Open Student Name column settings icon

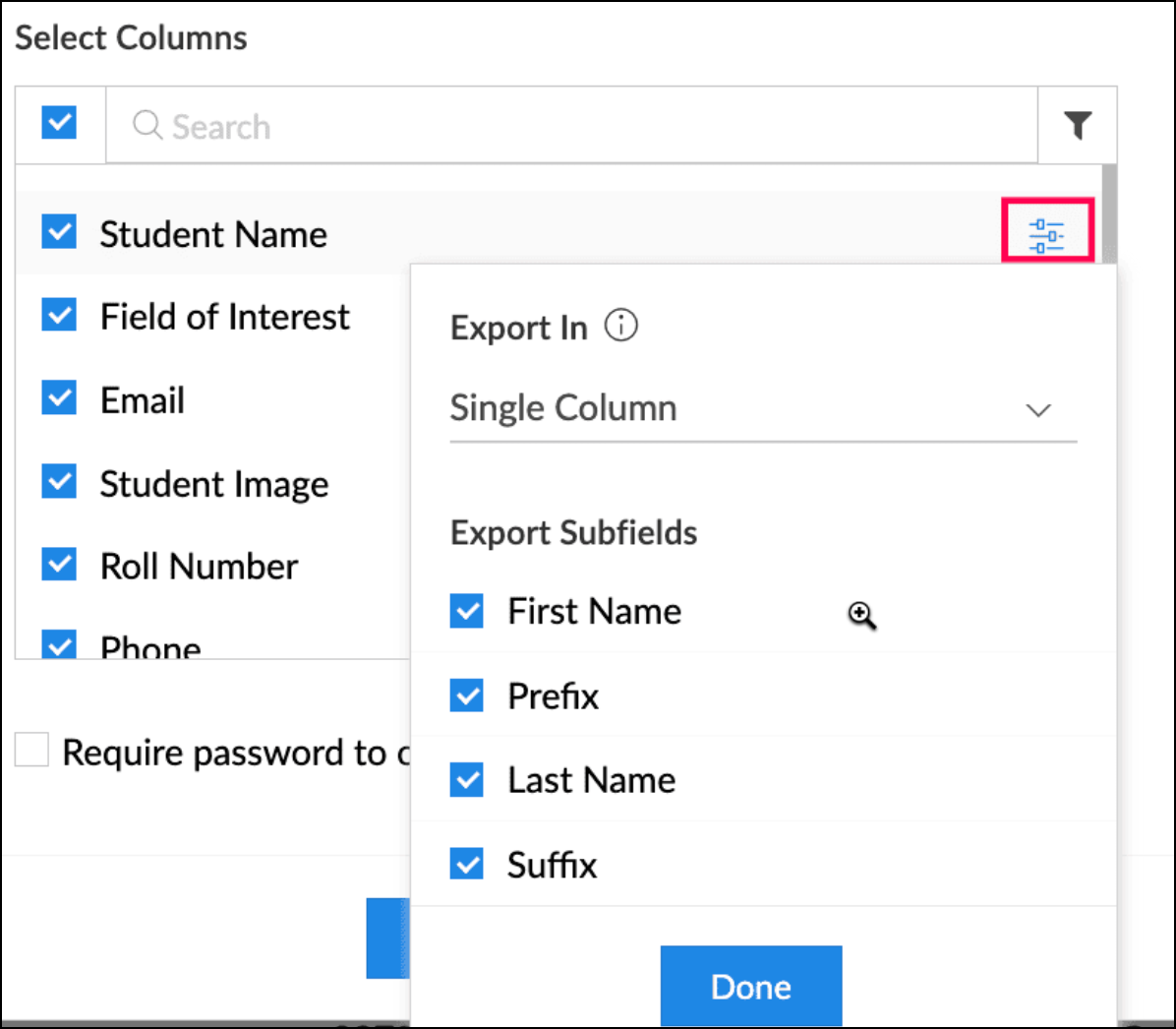pos(1047,234)
